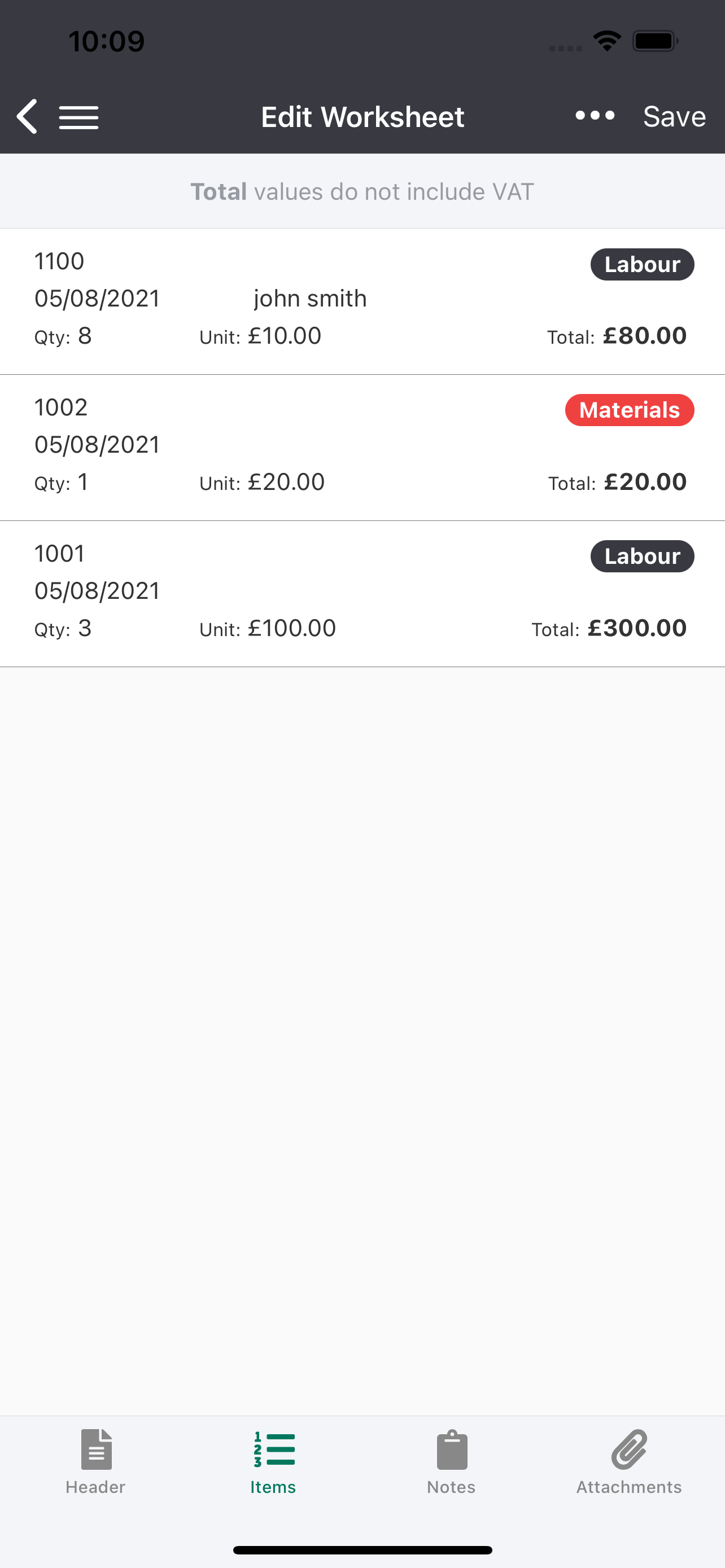
Task: Go to the Attachments tab
Action: tap(629, 1462)
